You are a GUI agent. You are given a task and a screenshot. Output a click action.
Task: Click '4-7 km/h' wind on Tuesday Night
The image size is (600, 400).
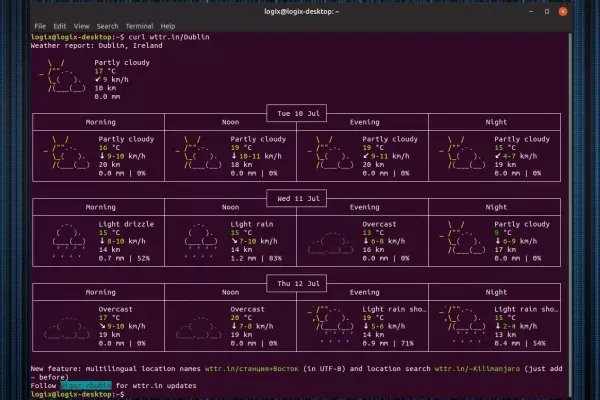click(520, 156)
